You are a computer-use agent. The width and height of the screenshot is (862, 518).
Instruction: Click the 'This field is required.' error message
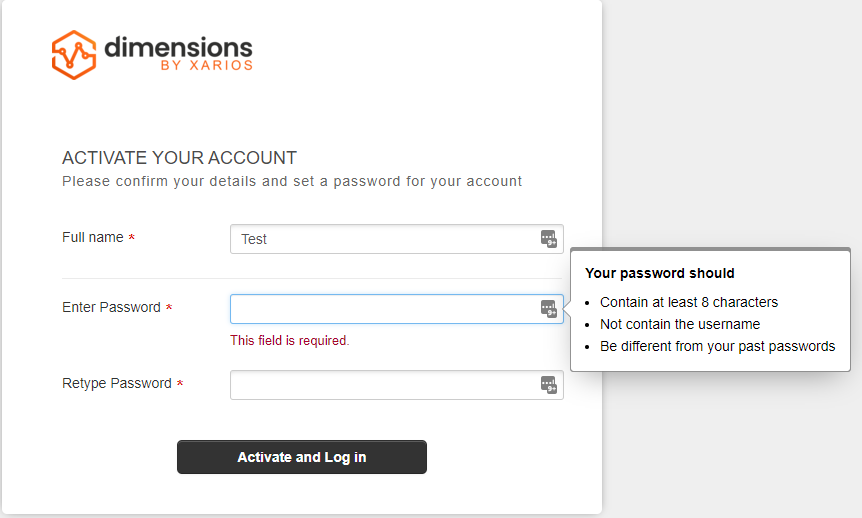[x=289, y=341]
